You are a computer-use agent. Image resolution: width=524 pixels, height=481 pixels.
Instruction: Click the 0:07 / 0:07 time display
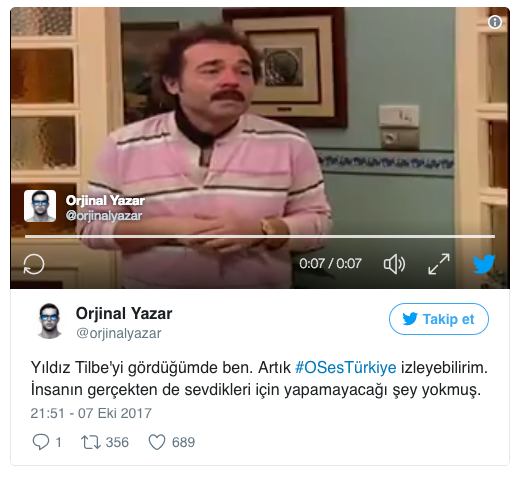pos(330,264)
